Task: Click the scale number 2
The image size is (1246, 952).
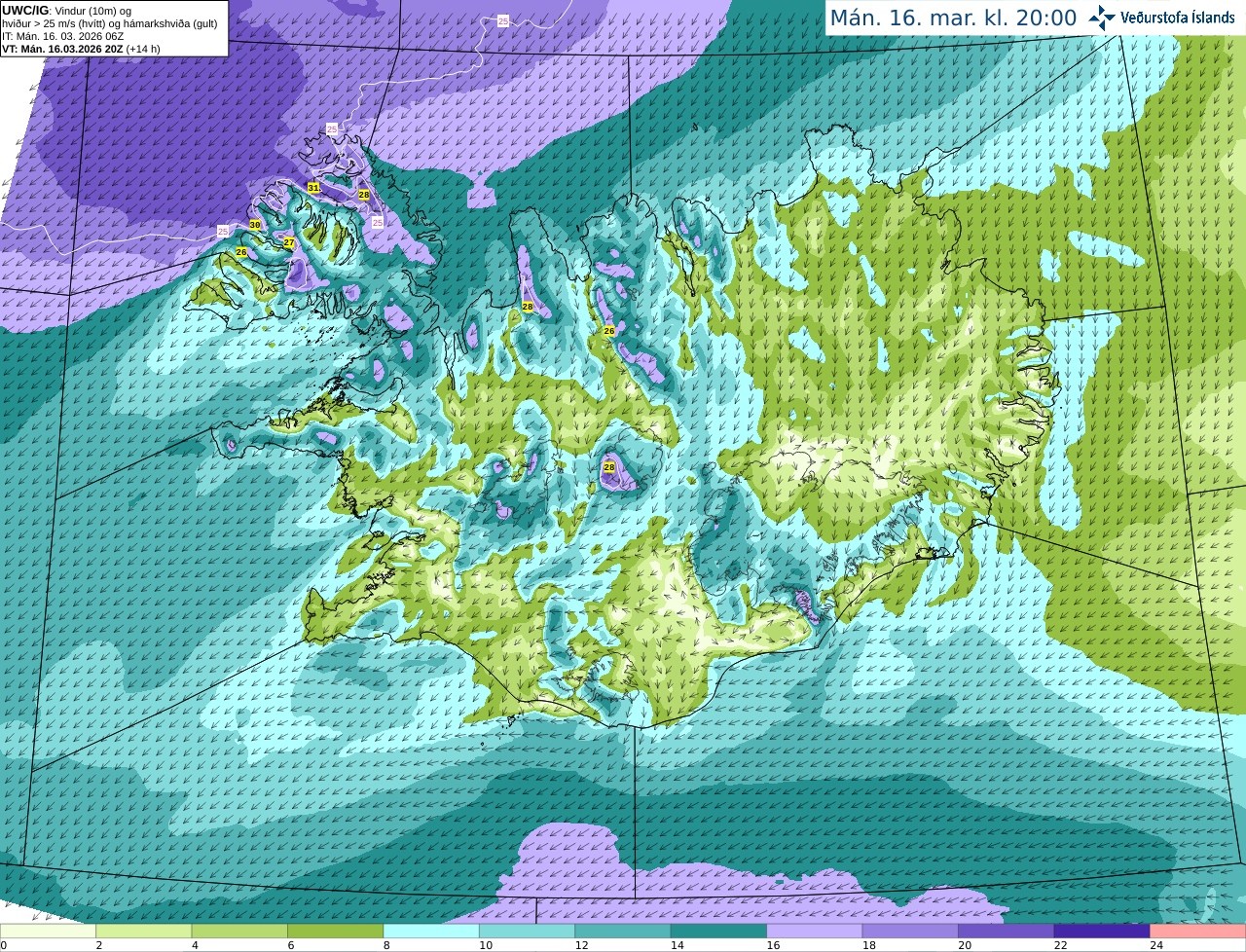Action: click(98, 945)
